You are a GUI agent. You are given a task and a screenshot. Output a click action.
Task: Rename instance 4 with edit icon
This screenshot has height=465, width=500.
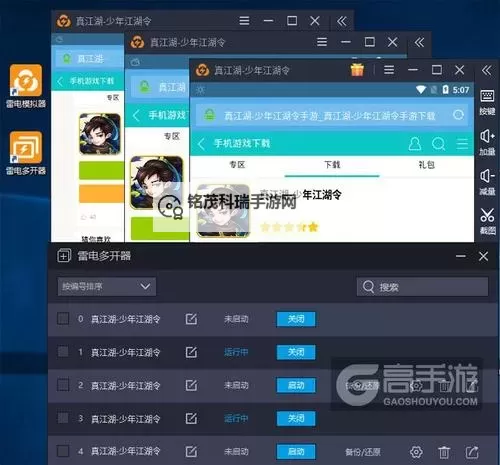coord(191,452)
